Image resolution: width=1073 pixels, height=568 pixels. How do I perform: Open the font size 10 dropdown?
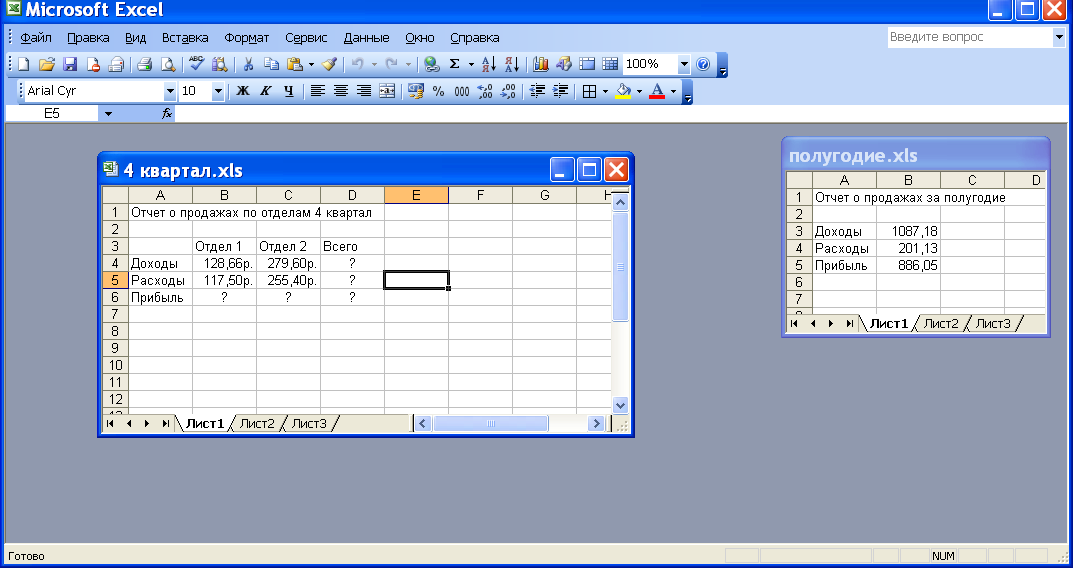[x=218, y=91]
